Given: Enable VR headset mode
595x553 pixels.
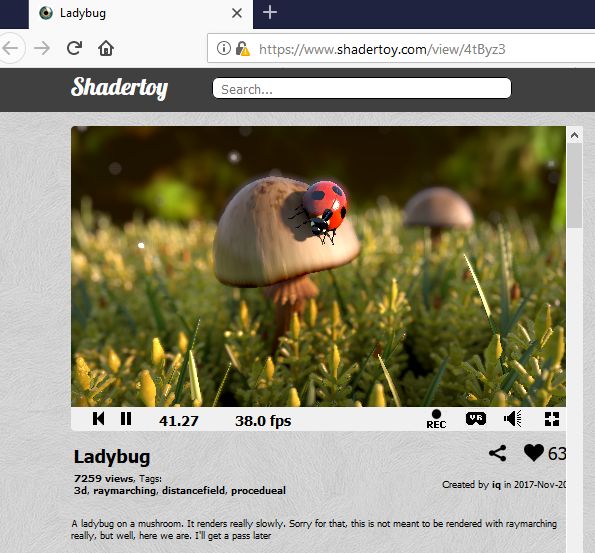Looking at the screenshot, I should click(476, 419).
